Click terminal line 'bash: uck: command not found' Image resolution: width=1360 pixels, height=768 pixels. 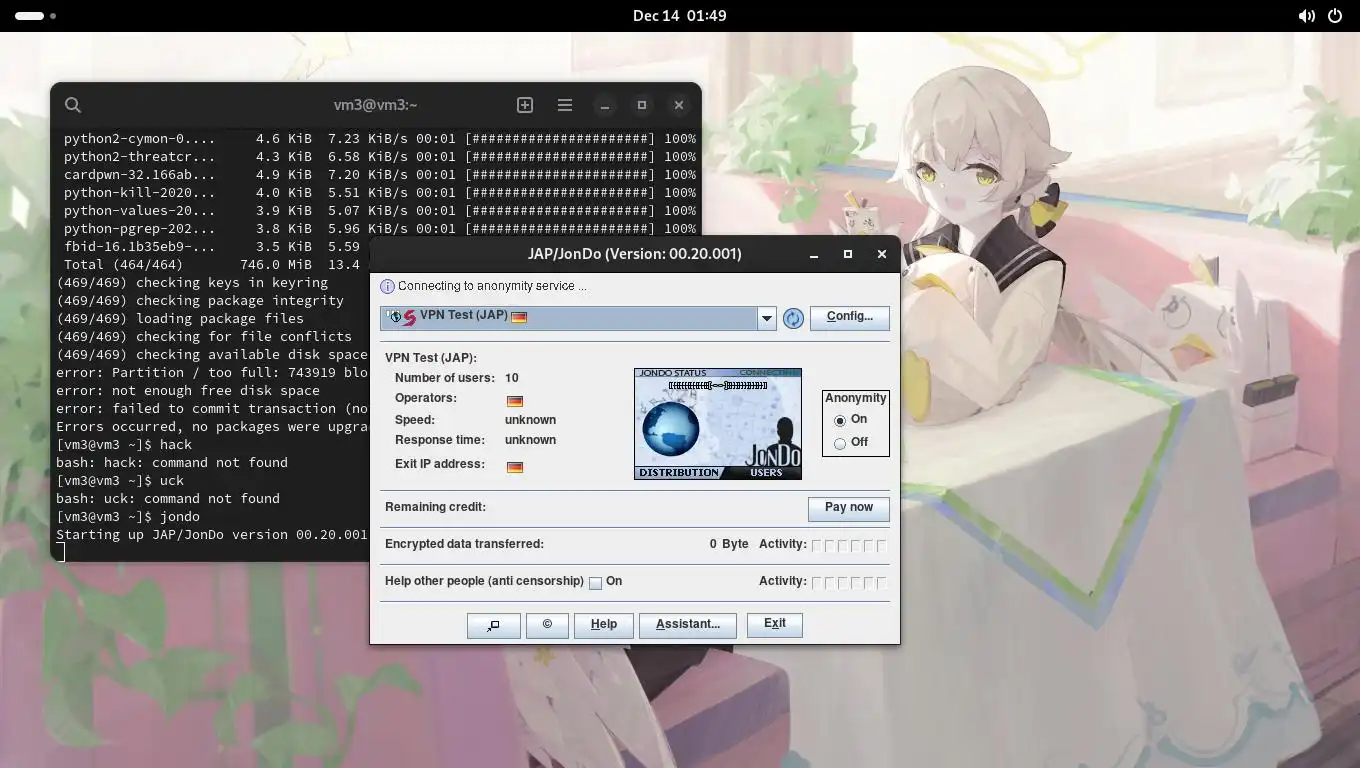coord(168,498)
